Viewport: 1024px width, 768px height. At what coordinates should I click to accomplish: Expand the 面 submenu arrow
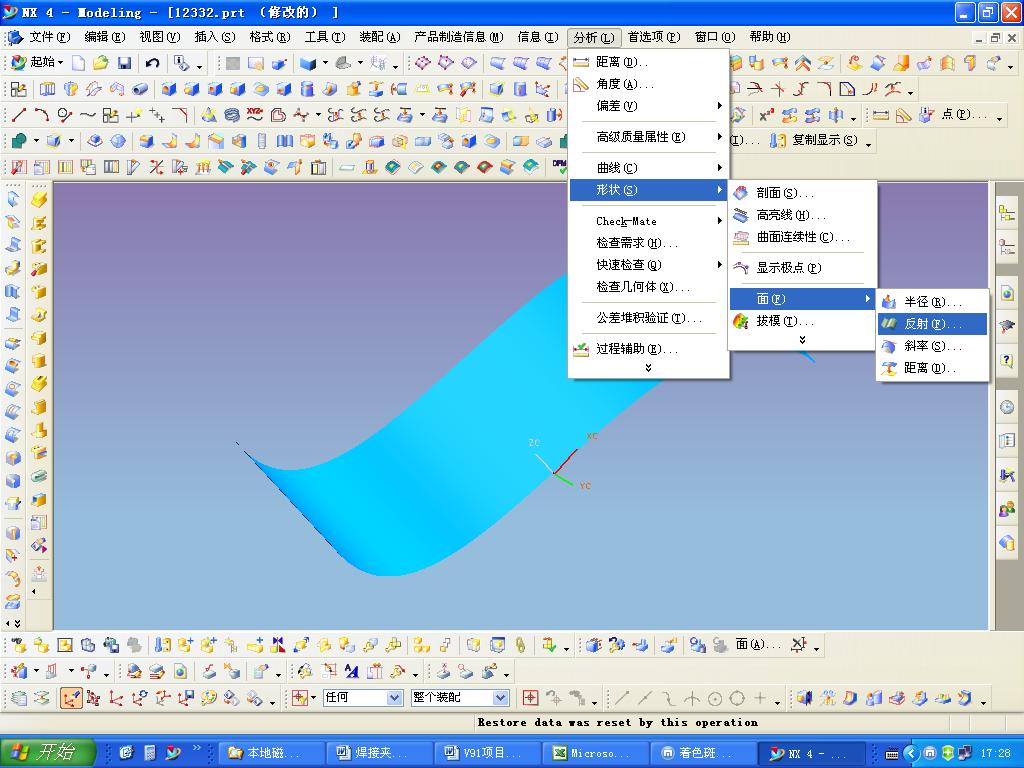867,298
